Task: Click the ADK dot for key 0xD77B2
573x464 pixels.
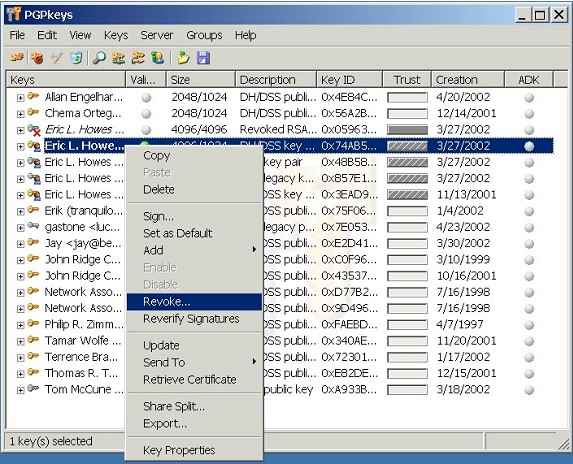Action: (529, 292)
